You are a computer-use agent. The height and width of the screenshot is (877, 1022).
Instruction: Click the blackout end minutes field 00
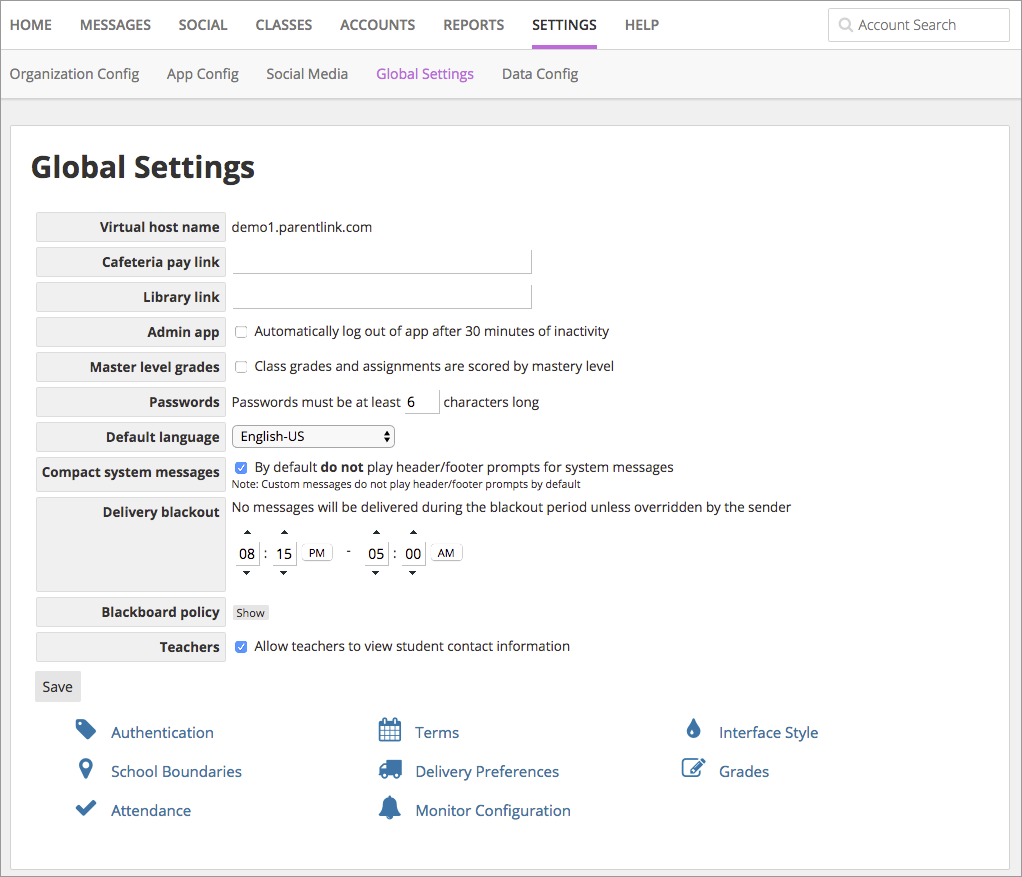[x=413, y=554]
